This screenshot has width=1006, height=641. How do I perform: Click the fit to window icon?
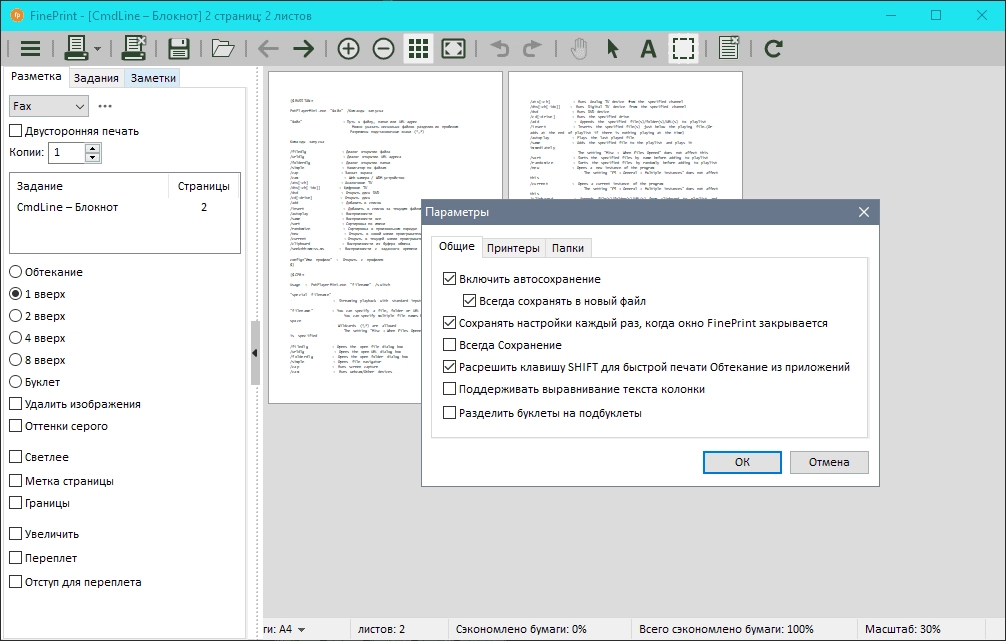pyautogui.click(x=454, y=49)
